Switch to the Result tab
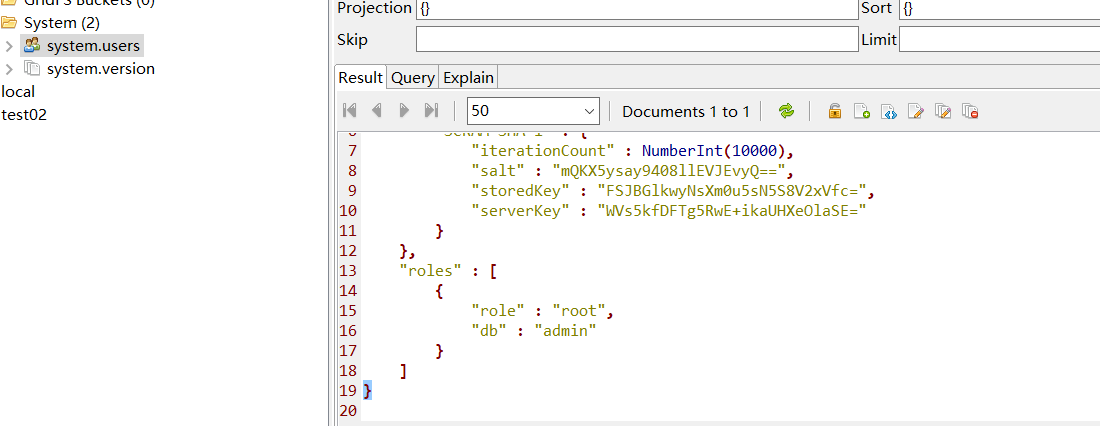 click(361, 77)
